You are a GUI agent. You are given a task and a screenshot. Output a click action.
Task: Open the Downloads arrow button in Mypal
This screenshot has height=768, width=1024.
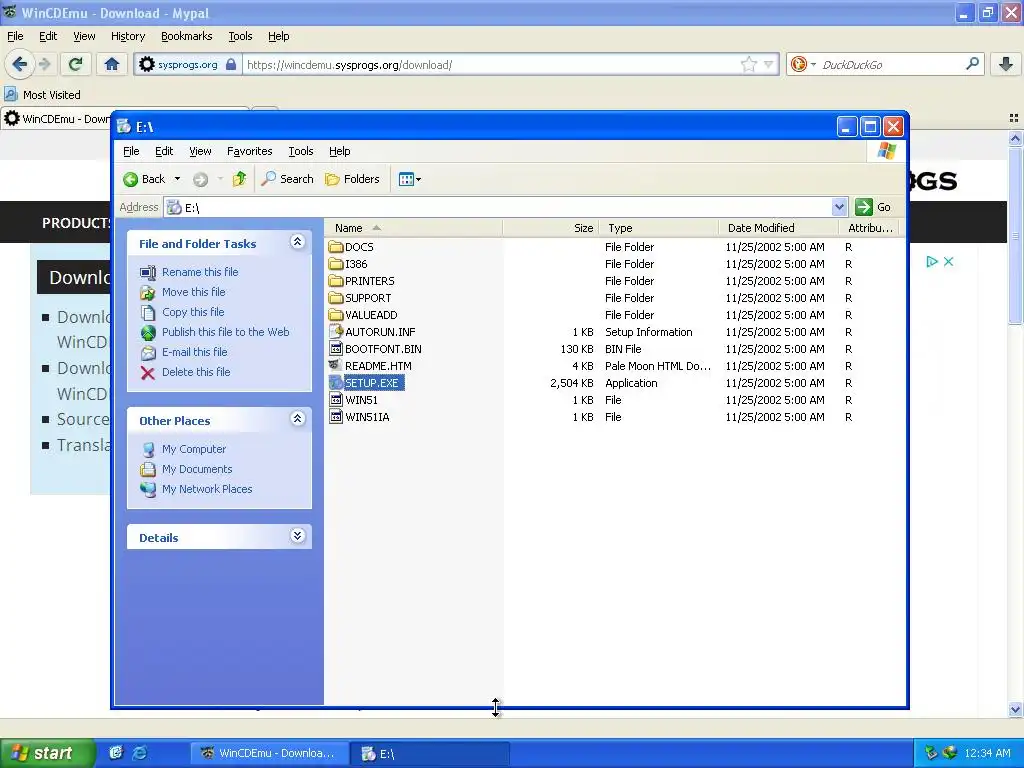tap(1006, 64)
